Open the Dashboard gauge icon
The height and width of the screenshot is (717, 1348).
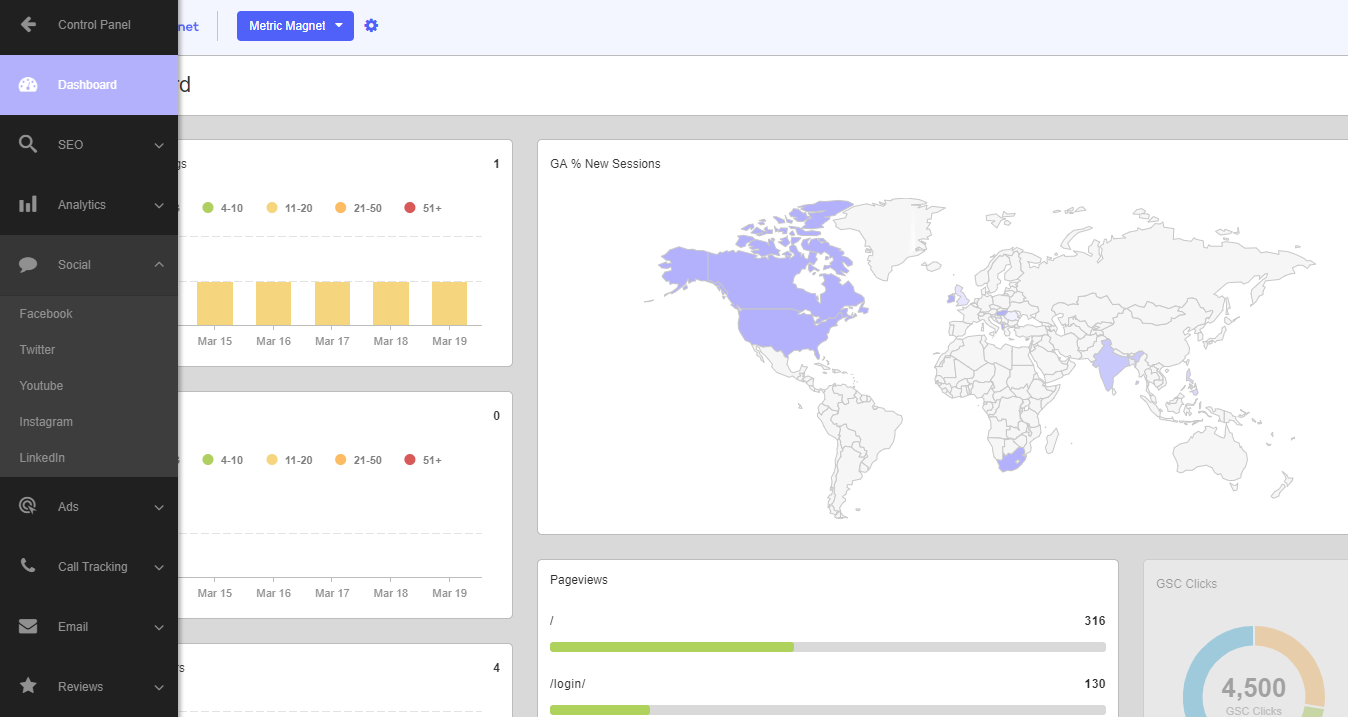click(x=28, y=85)
